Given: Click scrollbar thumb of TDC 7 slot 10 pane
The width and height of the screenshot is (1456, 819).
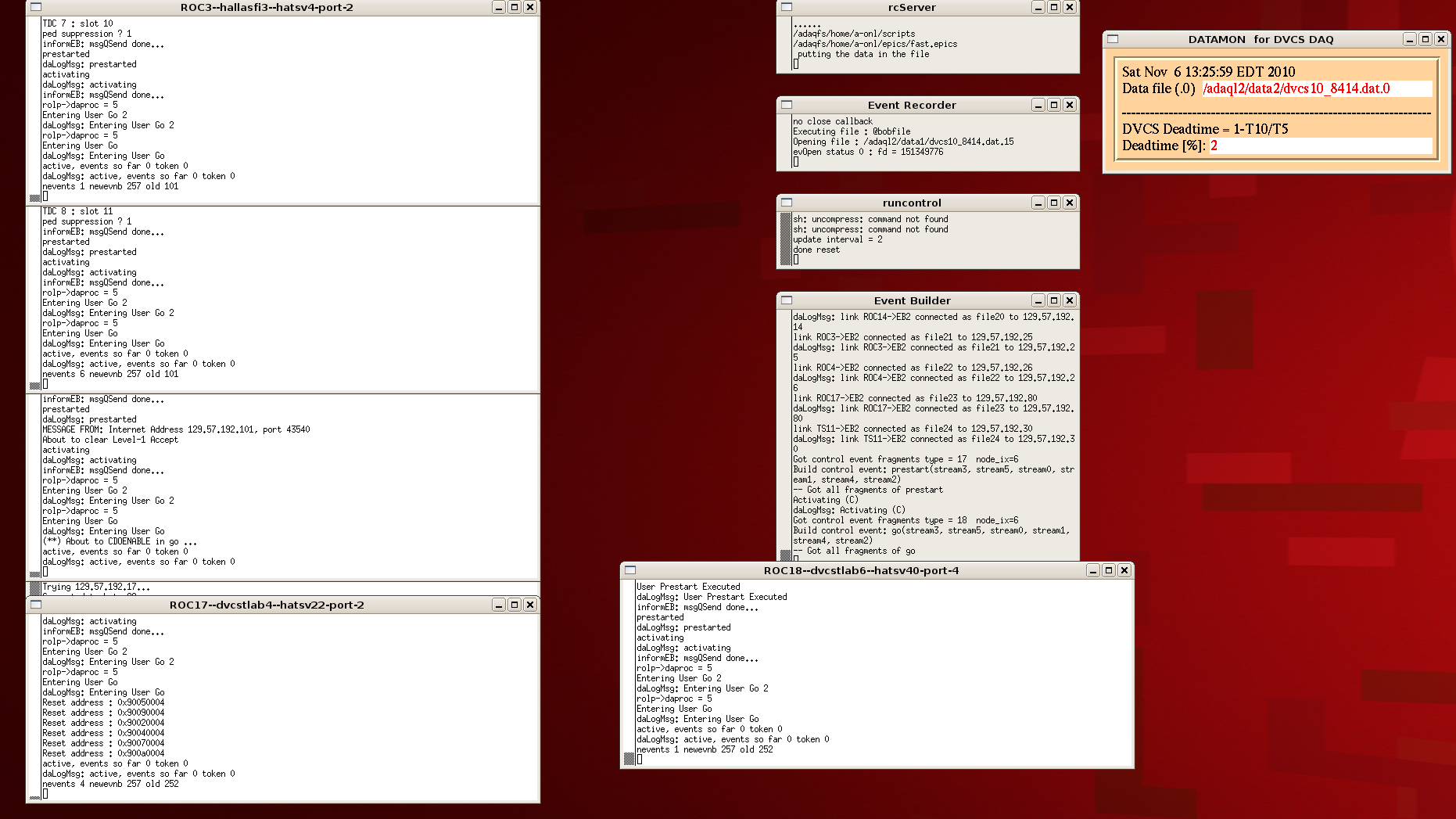Looking at the screenshot, I should pos(35,198).
